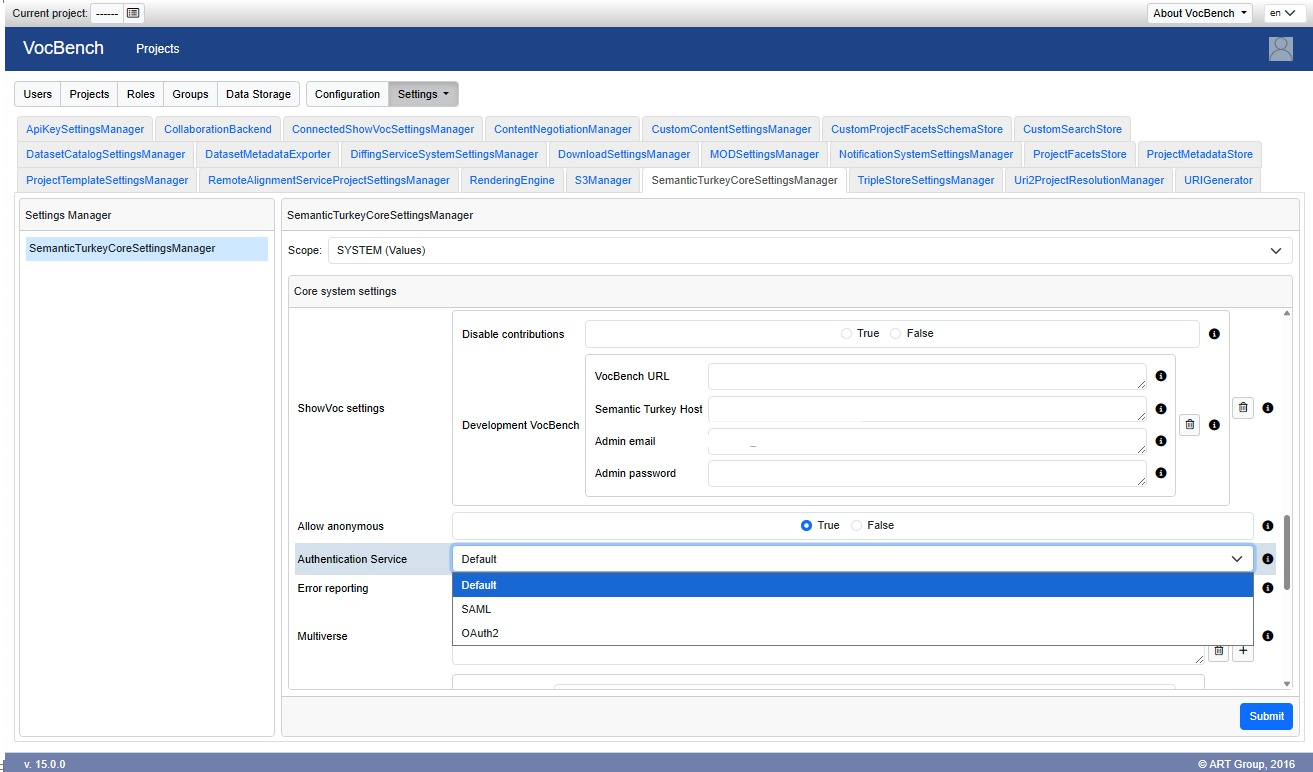
Task: Open the current project list icon
Action: 133,13
